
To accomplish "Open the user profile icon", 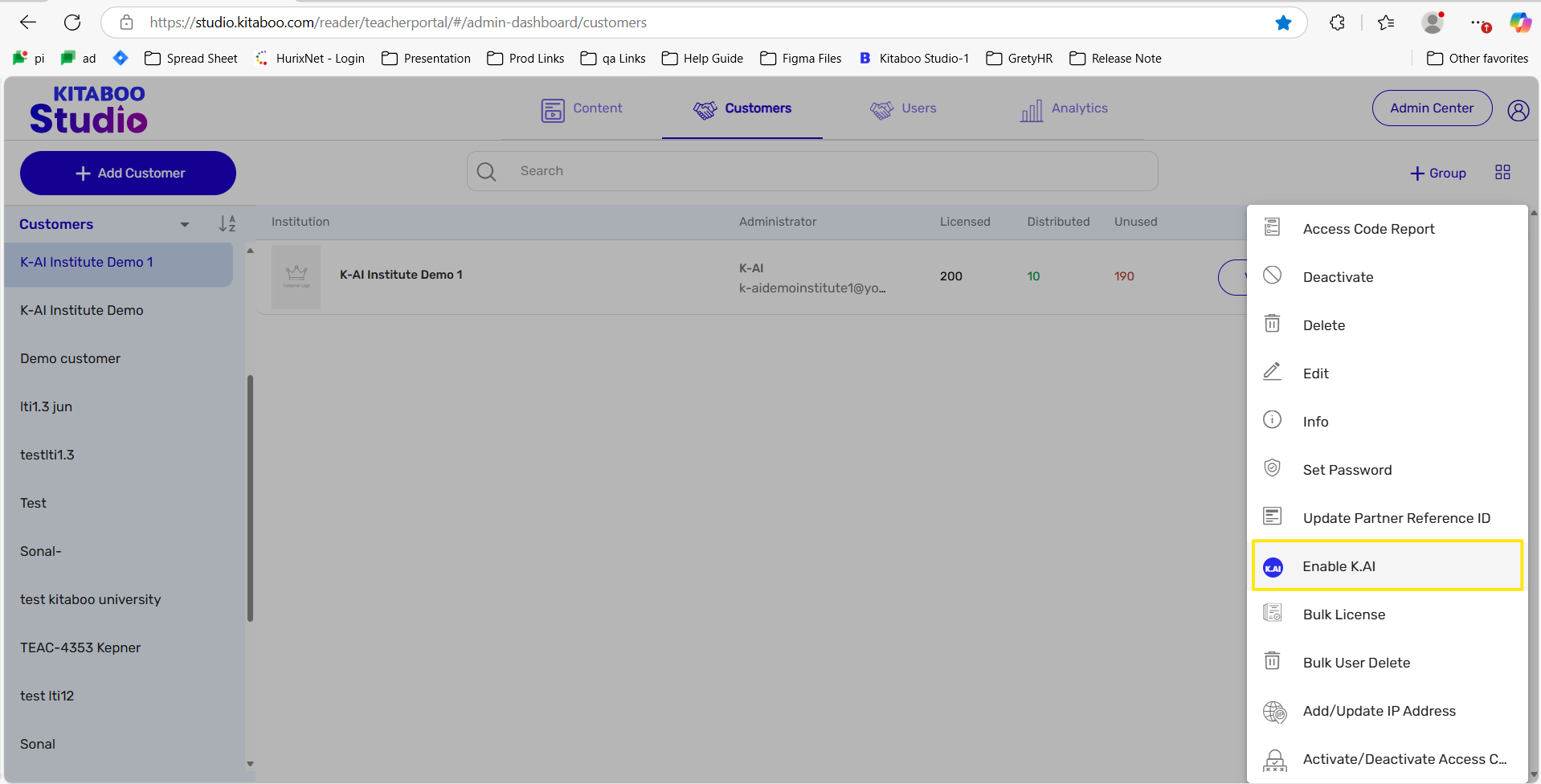I will click(x=1518, y=111).
